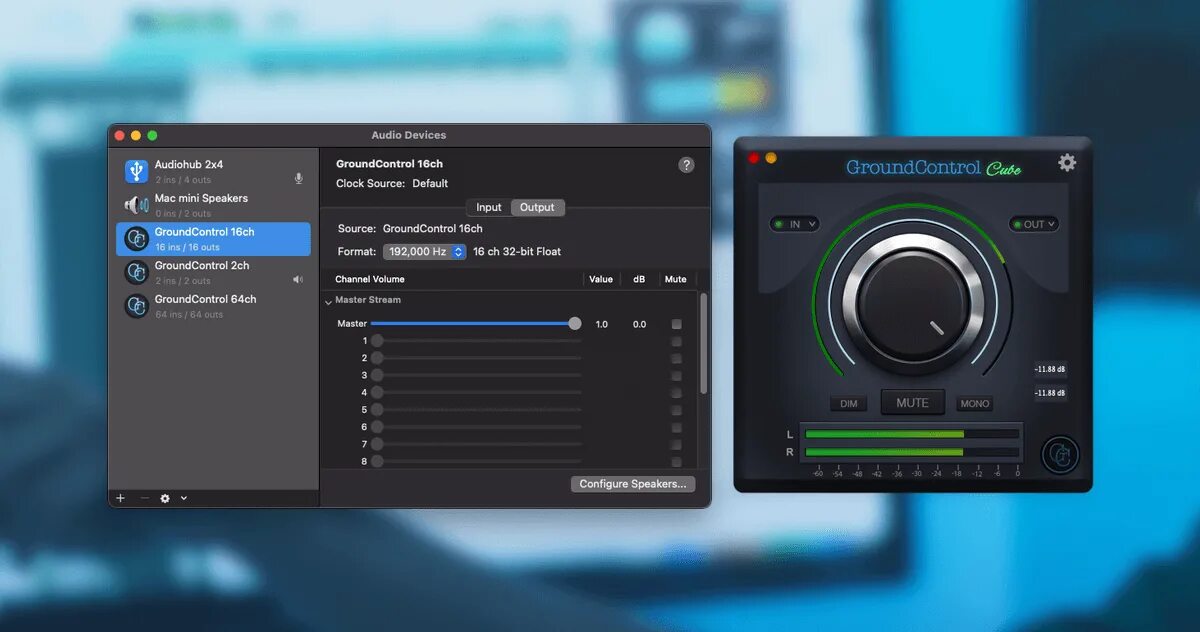Open GroundControl Cube settings gear
Viewport: 1200px width, 632px height.
click(x=1067, y=162)
